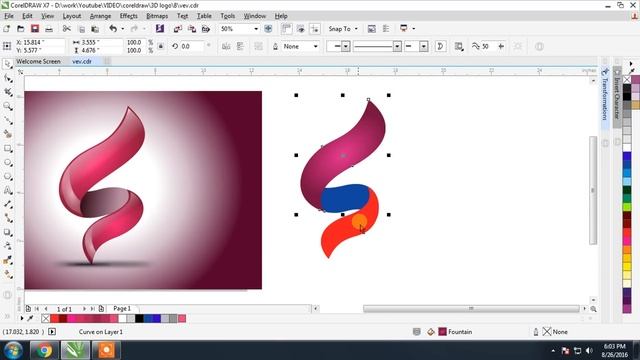
Task: Switch to the Page 1 tab
Action: click(x=122, y=309)
